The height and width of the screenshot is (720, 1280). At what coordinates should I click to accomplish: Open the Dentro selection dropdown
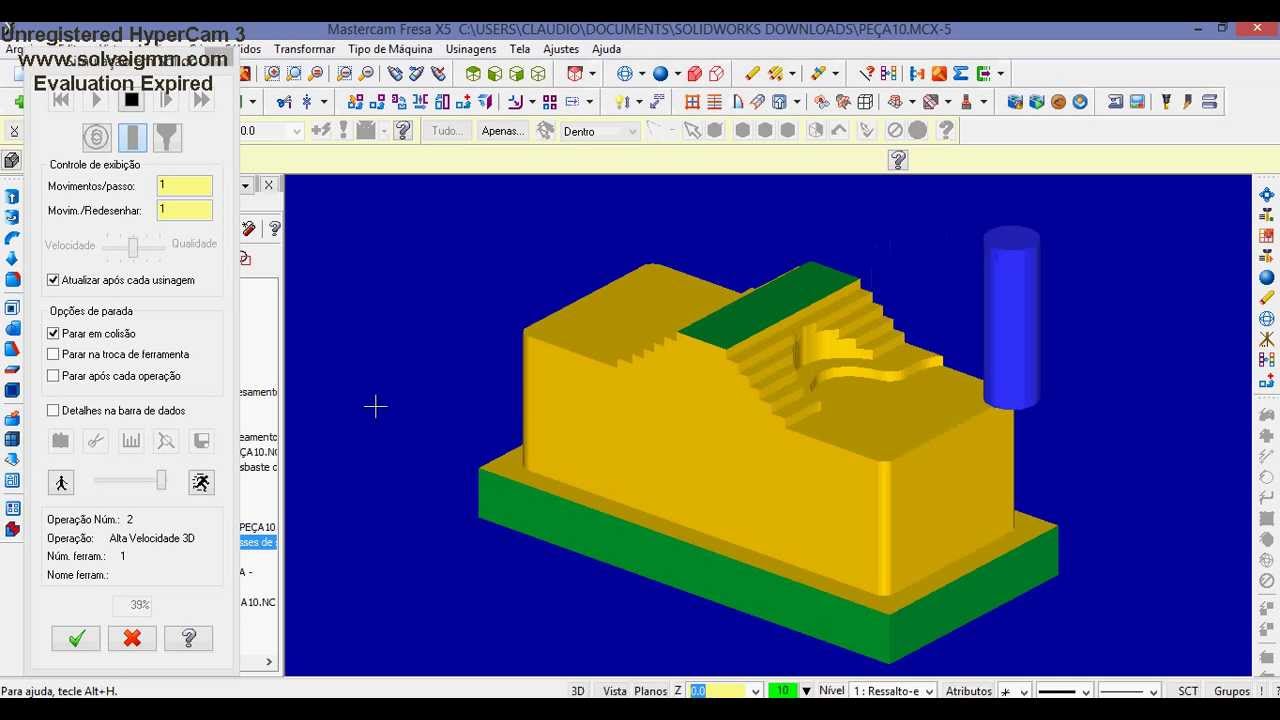click(x=599, y=131)
